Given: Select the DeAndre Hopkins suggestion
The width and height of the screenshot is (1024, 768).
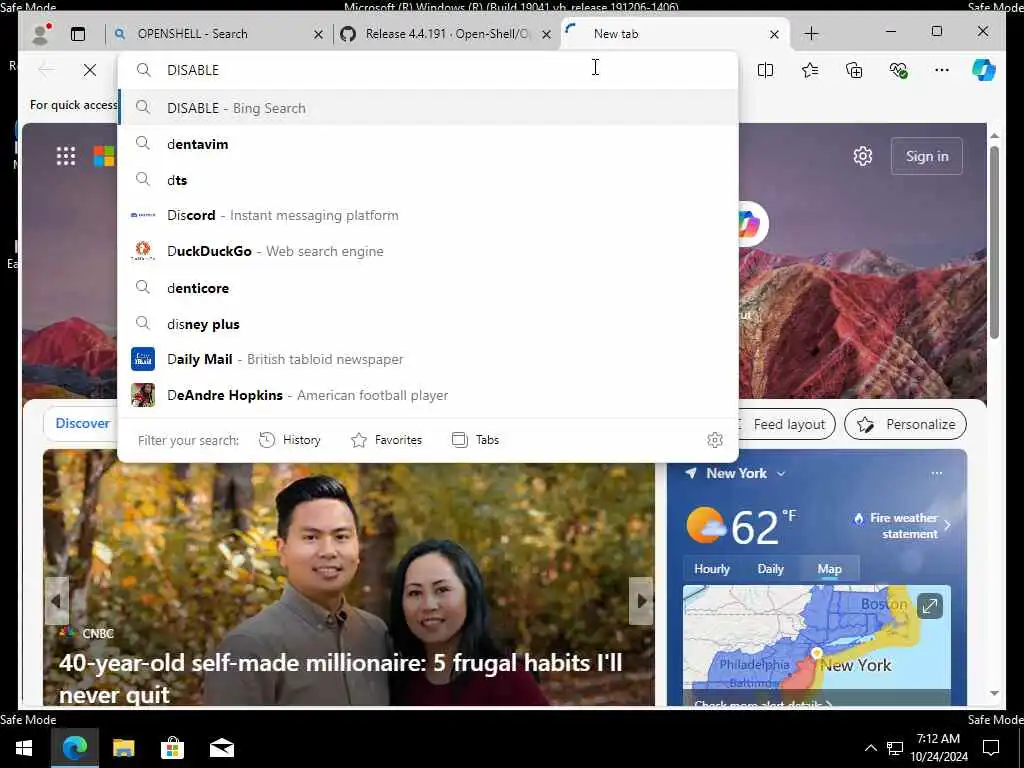Looking at the screenshot, I should (428, 395).
